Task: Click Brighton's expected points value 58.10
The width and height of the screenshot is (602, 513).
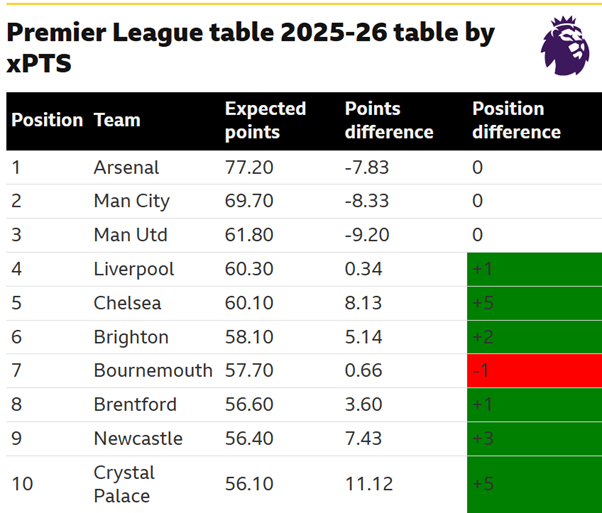Action: coord(249,337)
